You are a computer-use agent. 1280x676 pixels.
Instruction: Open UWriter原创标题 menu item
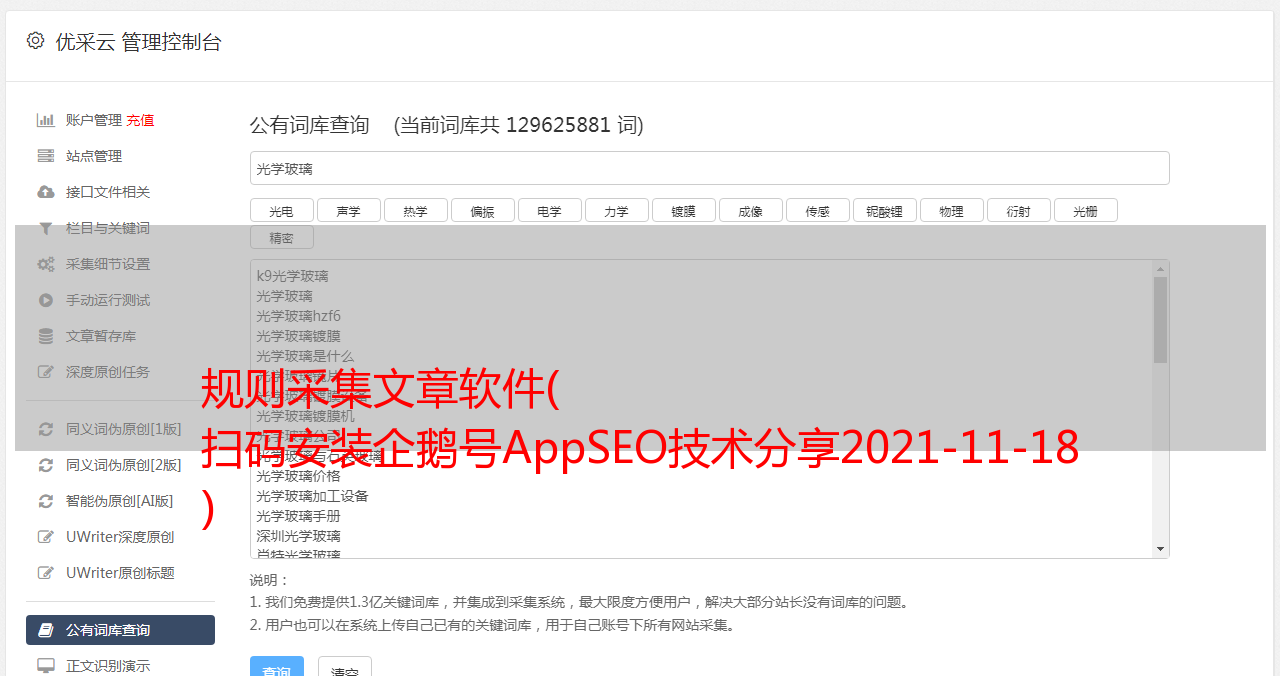(x=120, y=573)
